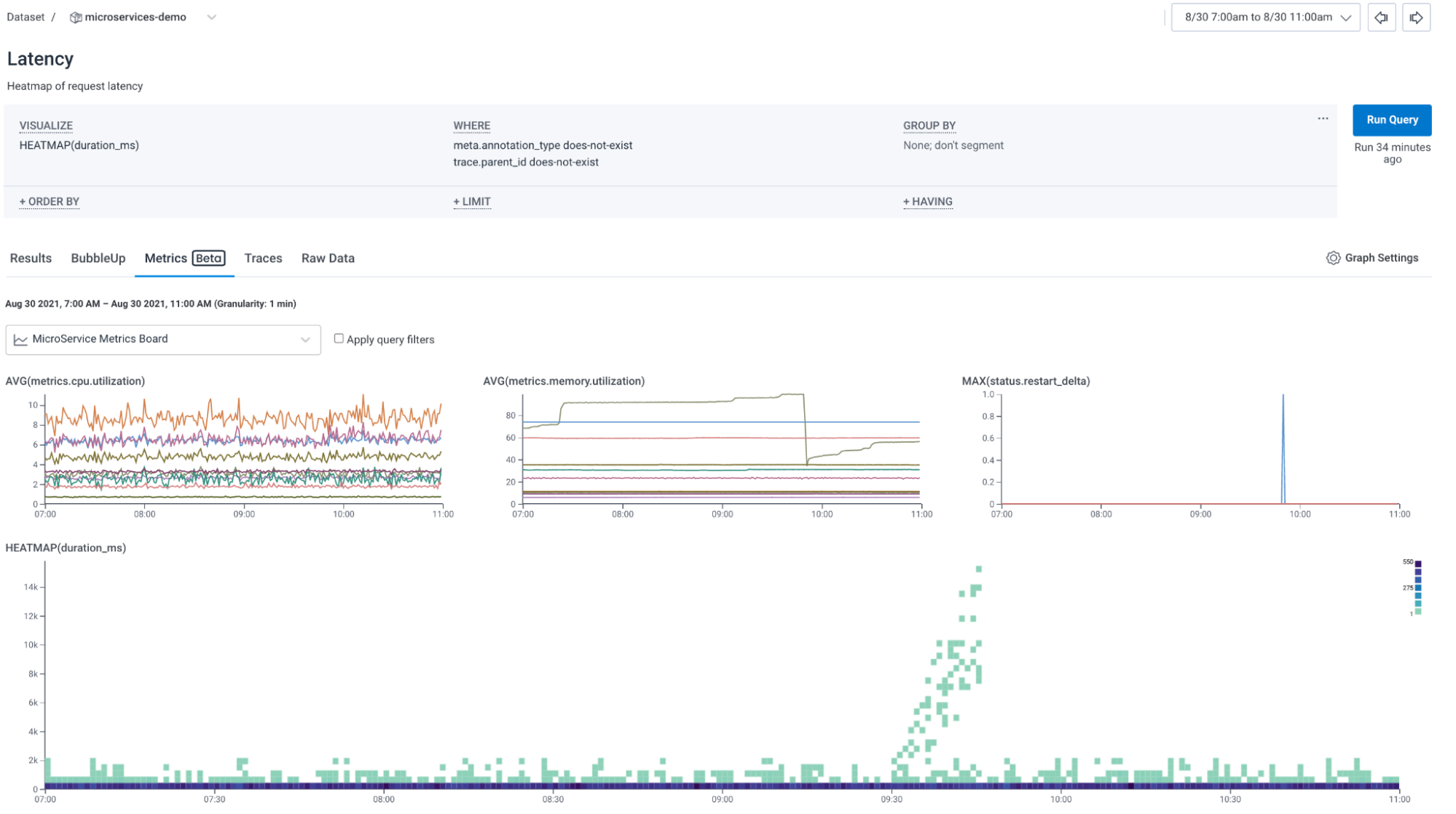This screenshot has width=1456, height=814.
Task: Toggle Apply query filters checkbox
Action: point(339,339)
